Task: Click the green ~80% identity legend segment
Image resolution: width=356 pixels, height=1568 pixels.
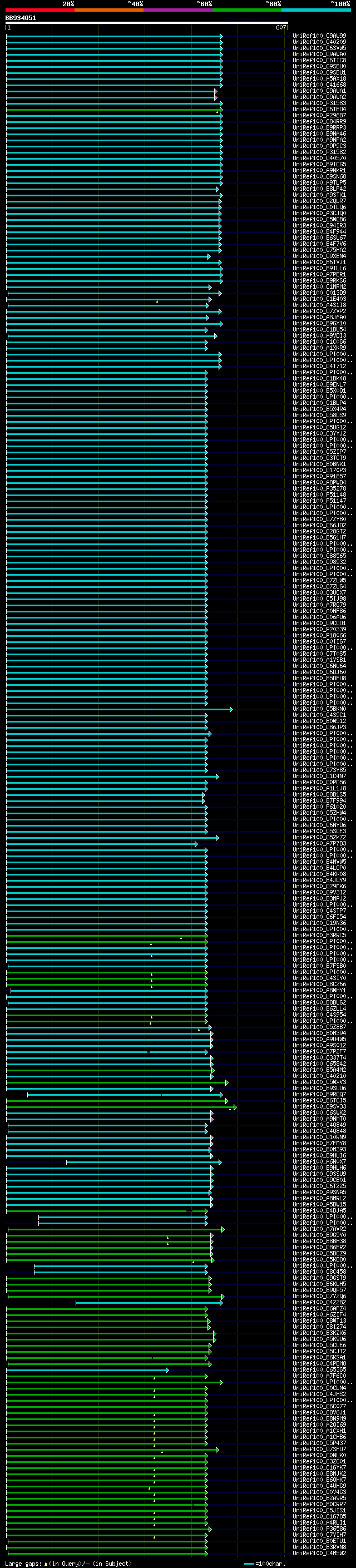Action: pyautogui.click(x=246, y=10)
